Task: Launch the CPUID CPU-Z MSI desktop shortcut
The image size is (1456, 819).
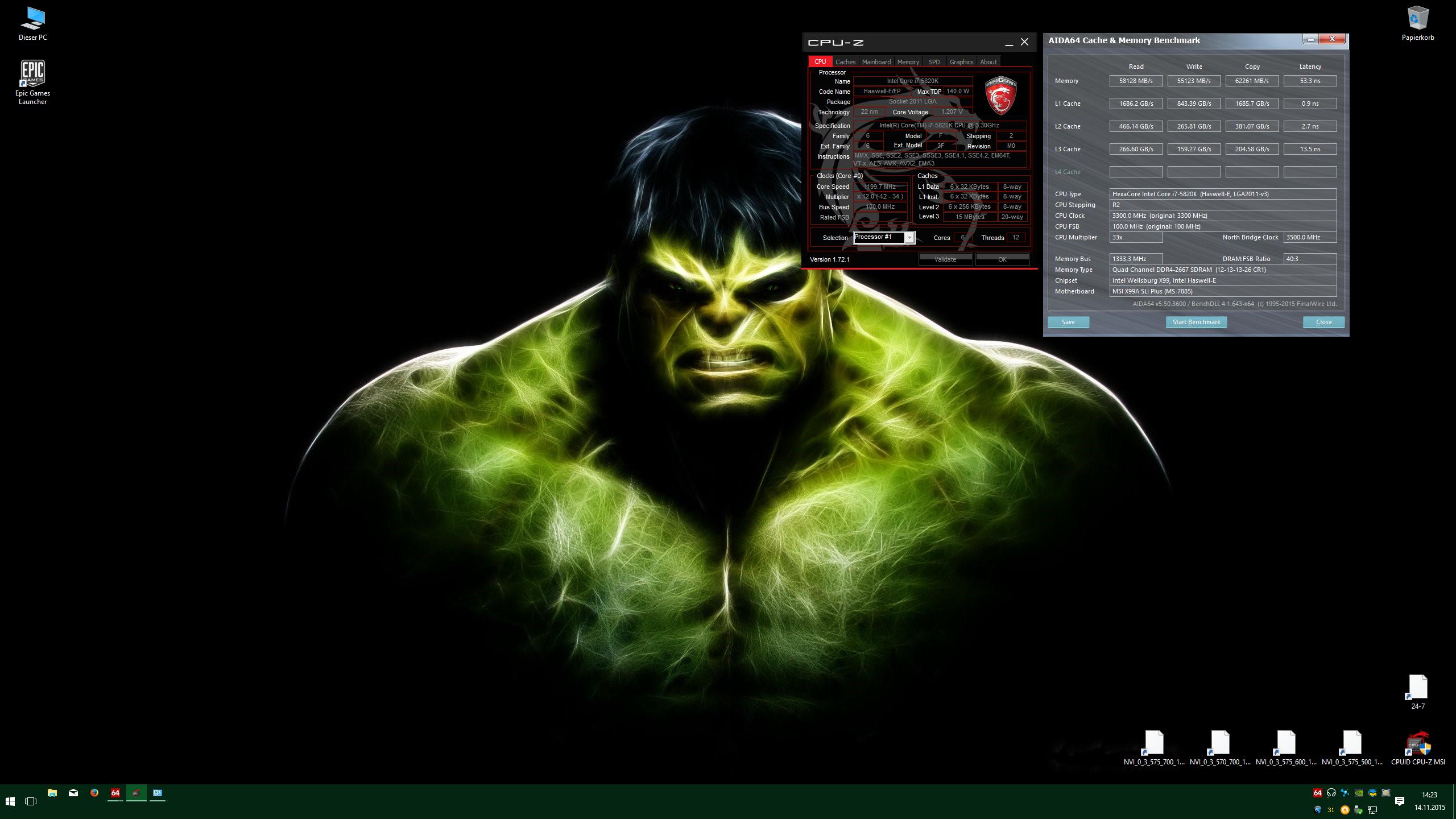Action: coord(1417,748)
